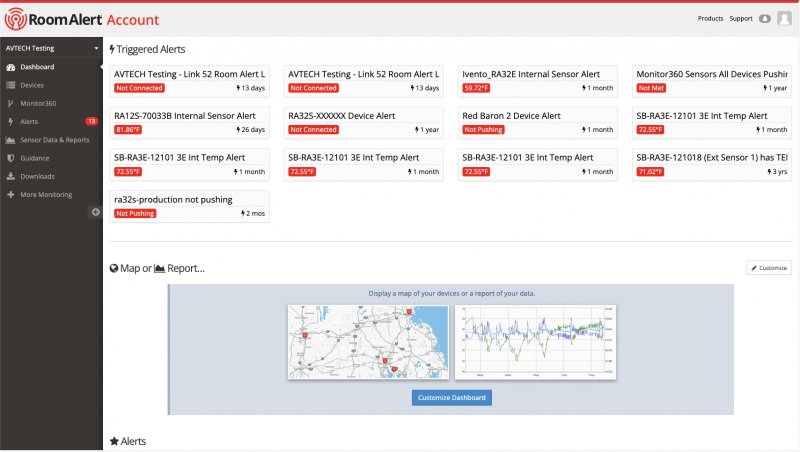Screen dimensions: 800x452
Task: Open SB-RA3E-121018 Ext Sensor 1 alert card
Action: point(712,165)
